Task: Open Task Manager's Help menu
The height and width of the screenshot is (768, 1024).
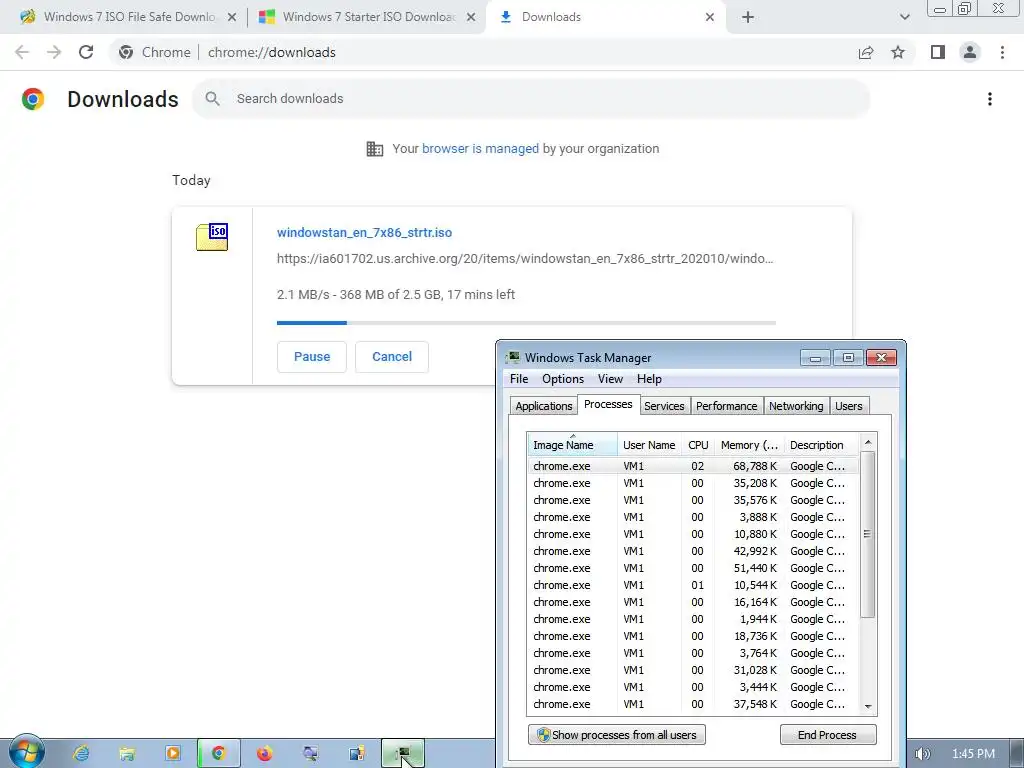Action: [649, 379]
